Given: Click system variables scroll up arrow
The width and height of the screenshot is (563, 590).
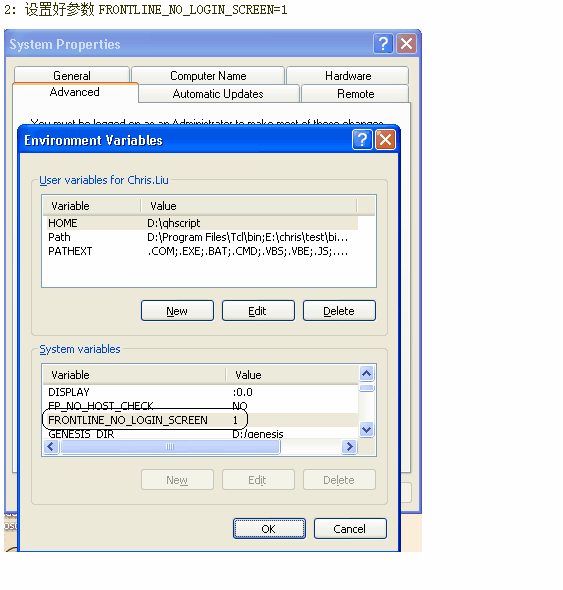Looking at the screenshot, I should tap(366, 374).
